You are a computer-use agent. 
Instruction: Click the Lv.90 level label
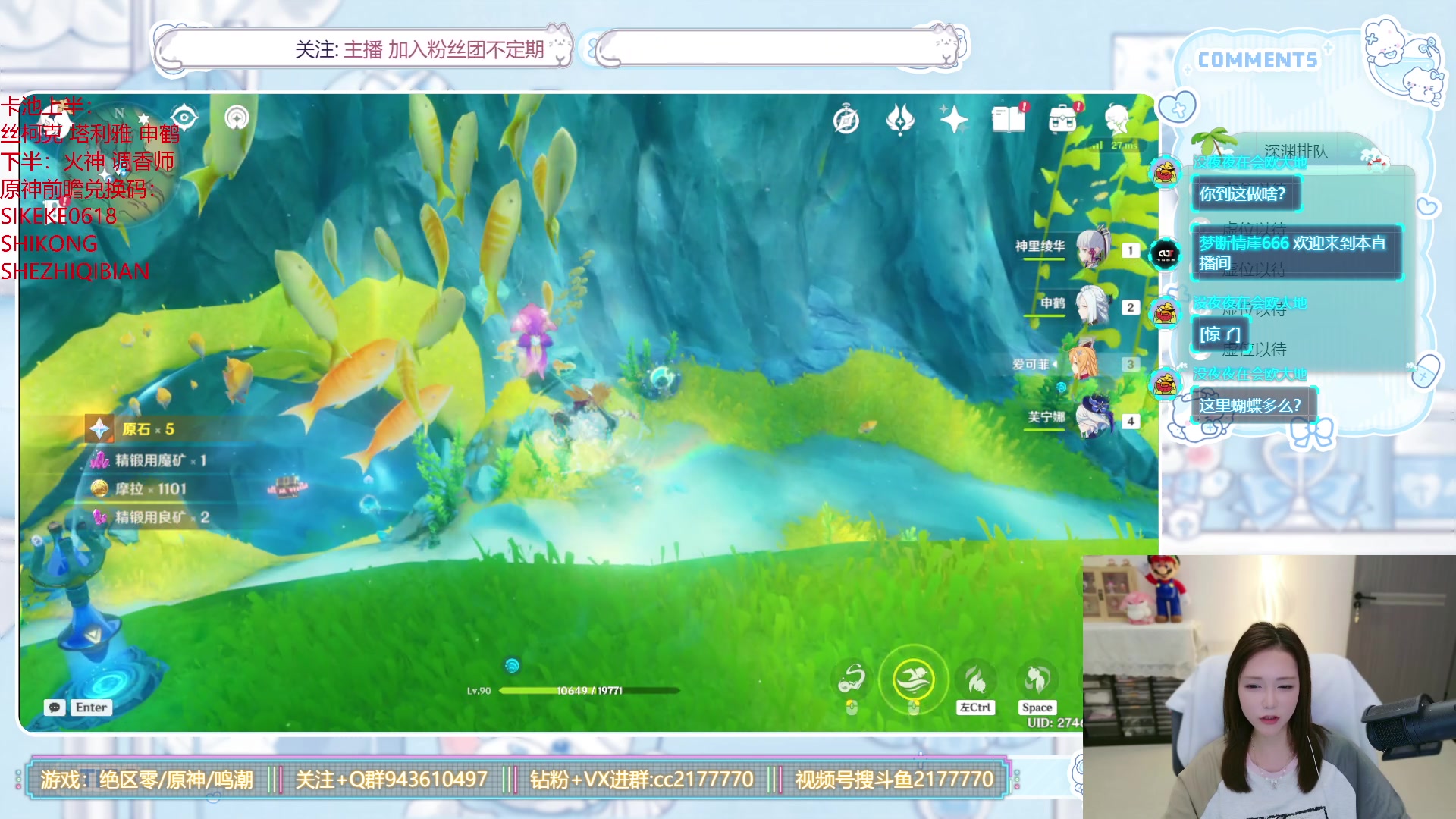pyautogui.click(x=479, y=691)
